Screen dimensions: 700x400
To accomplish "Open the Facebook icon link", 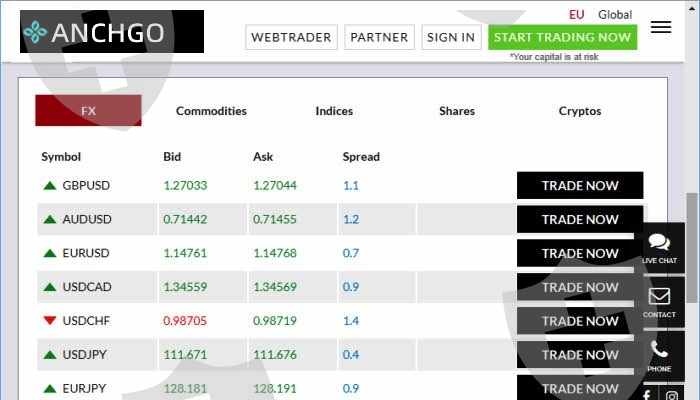I will pyautogui.click(x=647, y=395).
